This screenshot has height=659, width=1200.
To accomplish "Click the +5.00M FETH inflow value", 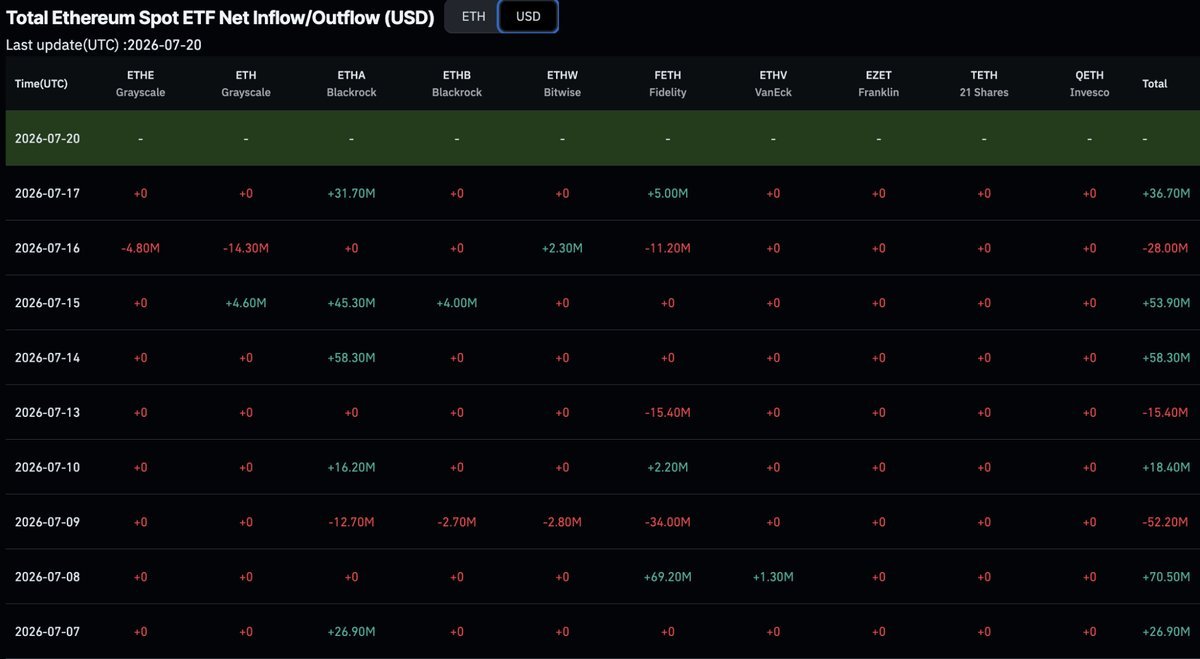I will click(668, 193).
